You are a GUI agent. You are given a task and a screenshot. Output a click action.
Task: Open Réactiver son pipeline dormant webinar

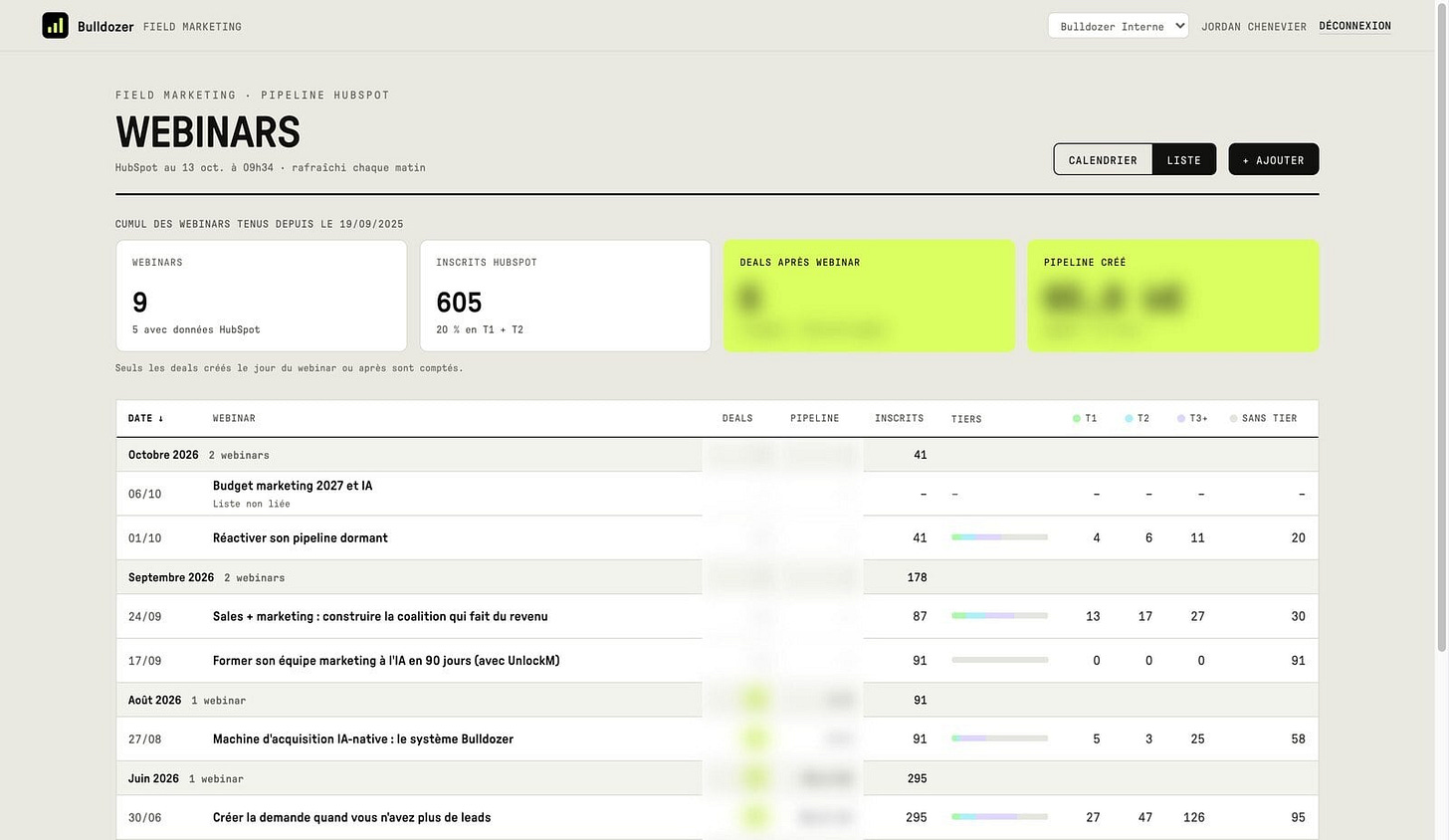pos(301,537)
